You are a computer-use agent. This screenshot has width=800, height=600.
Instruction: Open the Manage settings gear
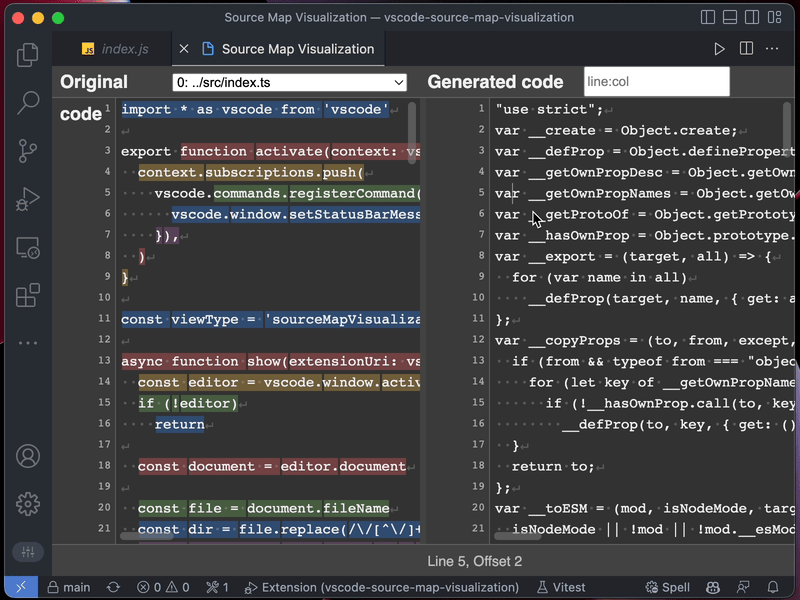(28, 504)
